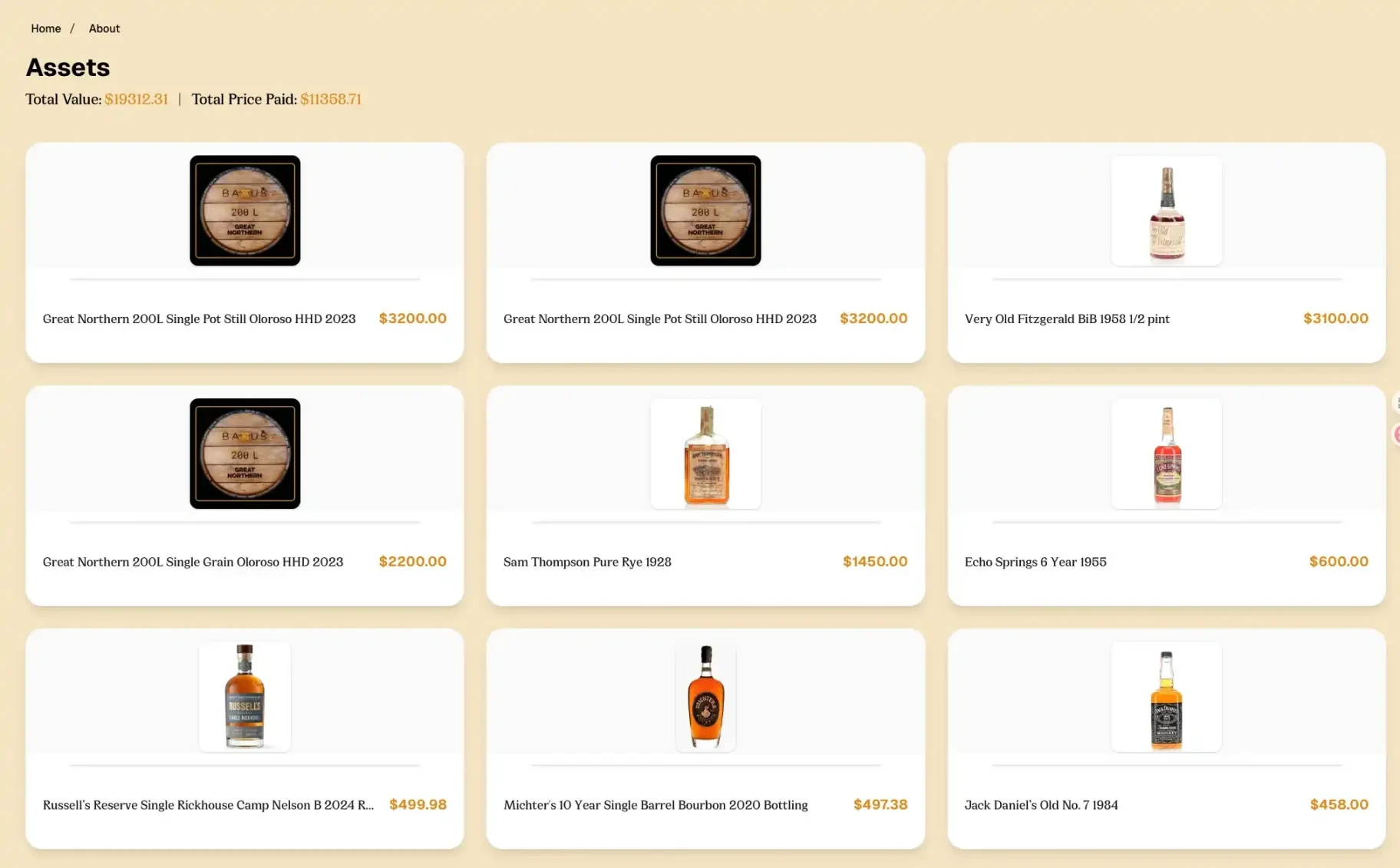
Task: Click the Total Price Paid amount $11358.71
Action: (330, 99)
